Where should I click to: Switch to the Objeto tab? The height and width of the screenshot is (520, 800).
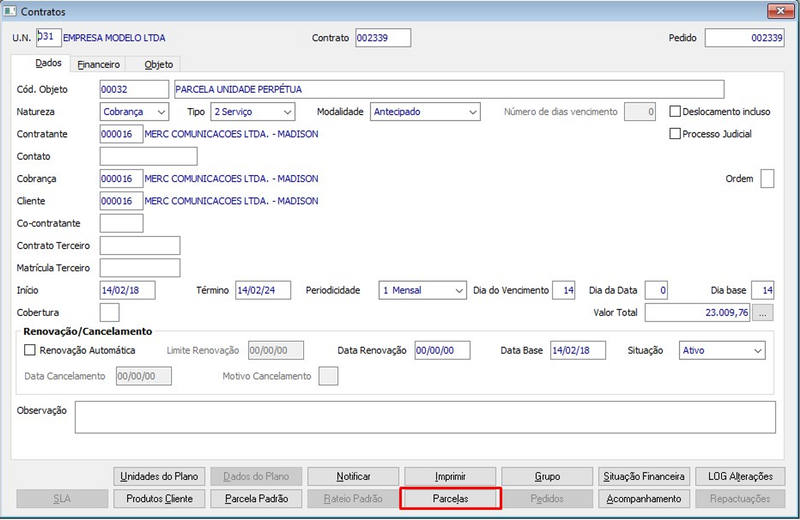159,64
